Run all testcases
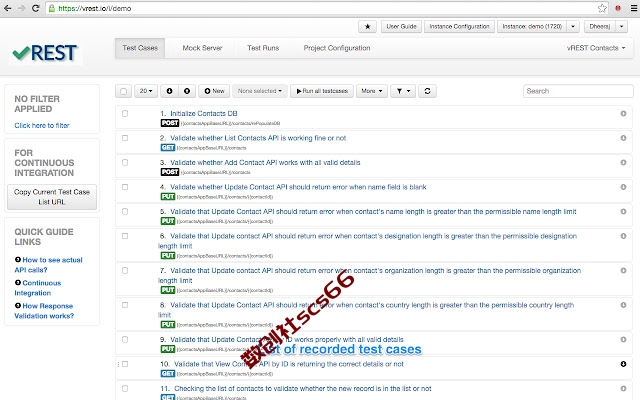The width and height of the screenshot is (640, 400). tap(322, 91)
